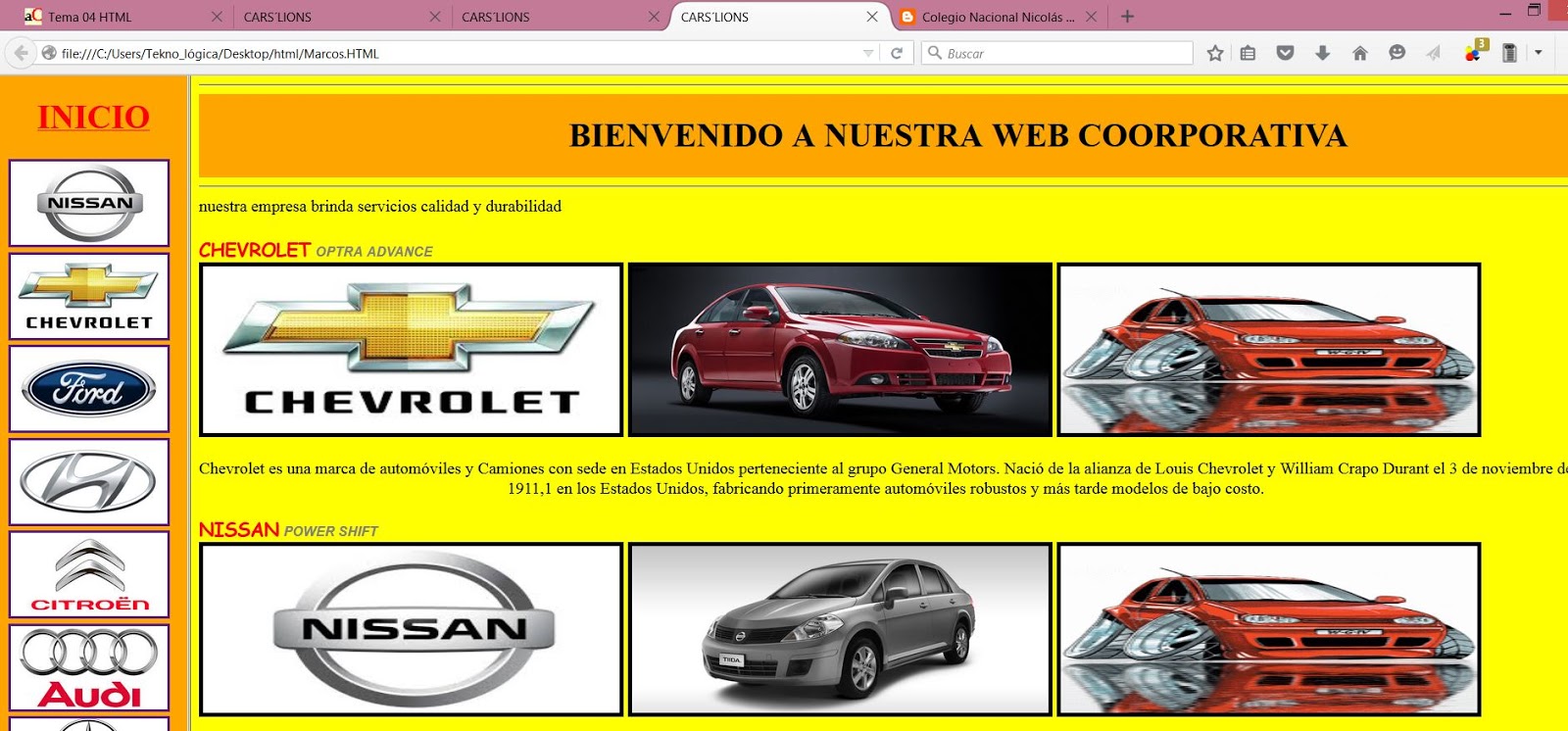Open a new tab with plus button
Screen dimensions: 1568x731
click(x=1127, y=16)
